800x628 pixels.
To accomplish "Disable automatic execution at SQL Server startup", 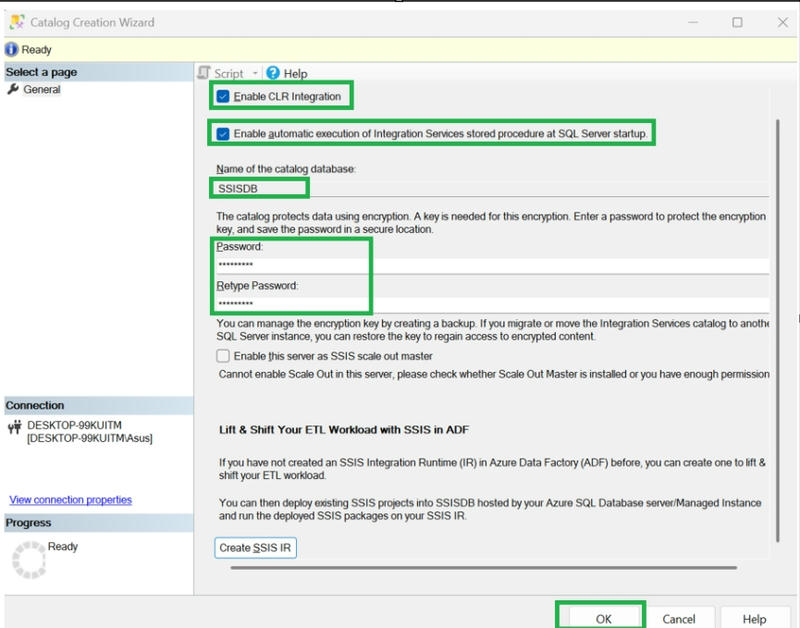I will [x=222, y=132].
